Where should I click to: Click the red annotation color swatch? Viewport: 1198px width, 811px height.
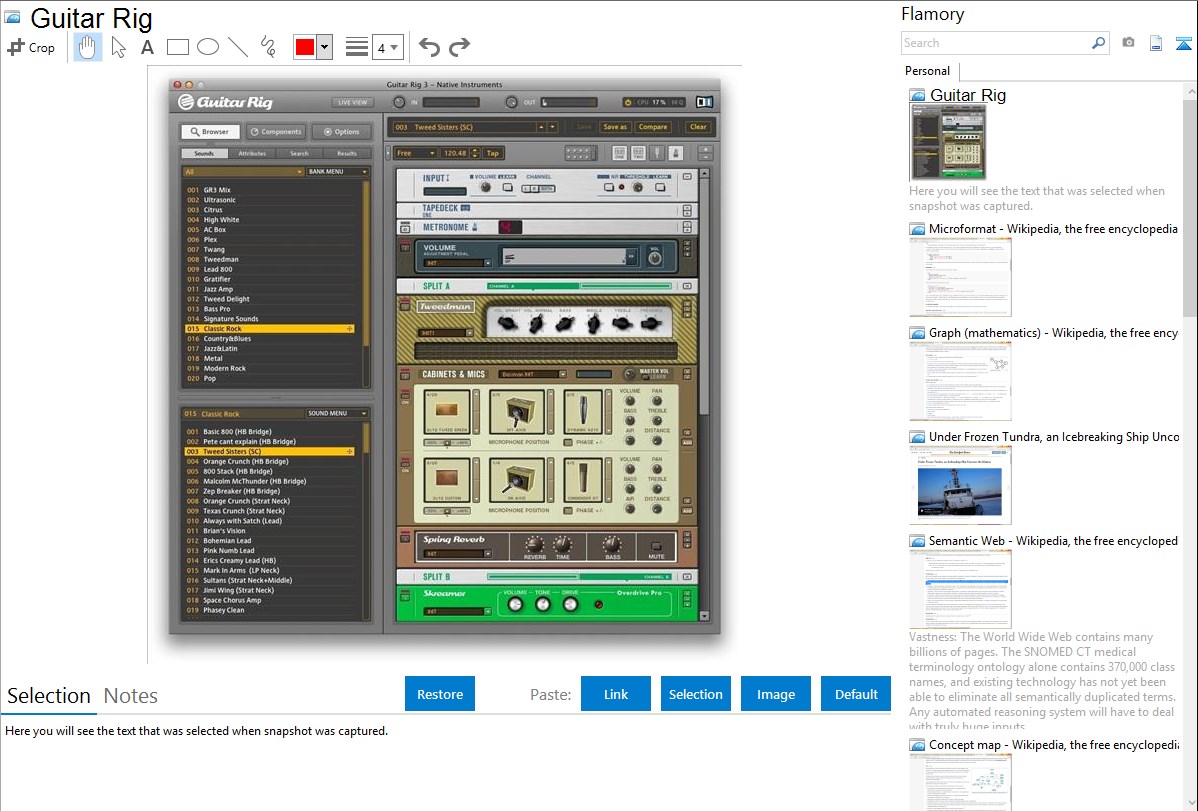click(305, 47)
